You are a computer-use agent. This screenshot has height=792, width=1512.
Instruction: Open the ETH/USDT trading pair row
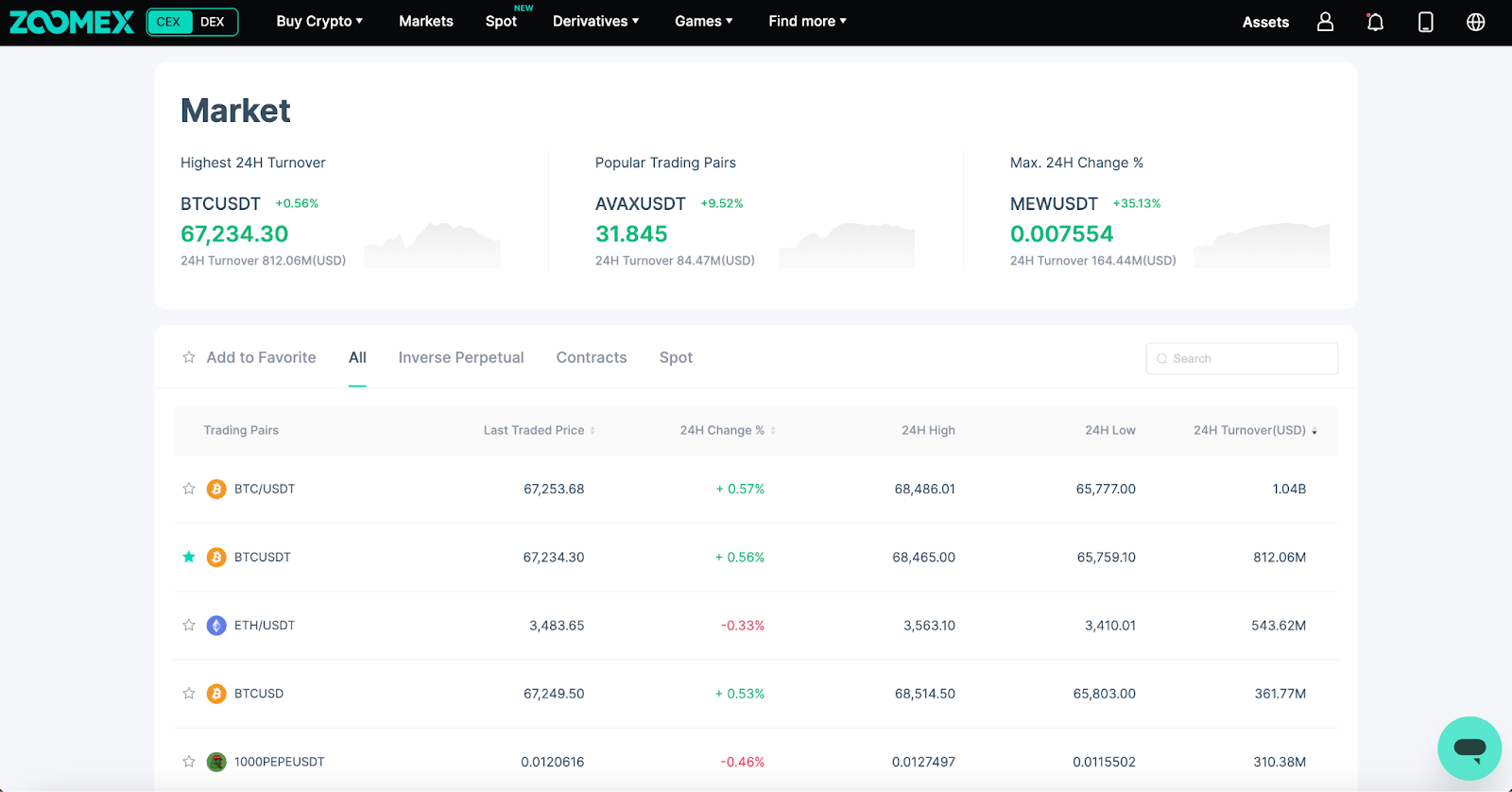coord(756,625)
